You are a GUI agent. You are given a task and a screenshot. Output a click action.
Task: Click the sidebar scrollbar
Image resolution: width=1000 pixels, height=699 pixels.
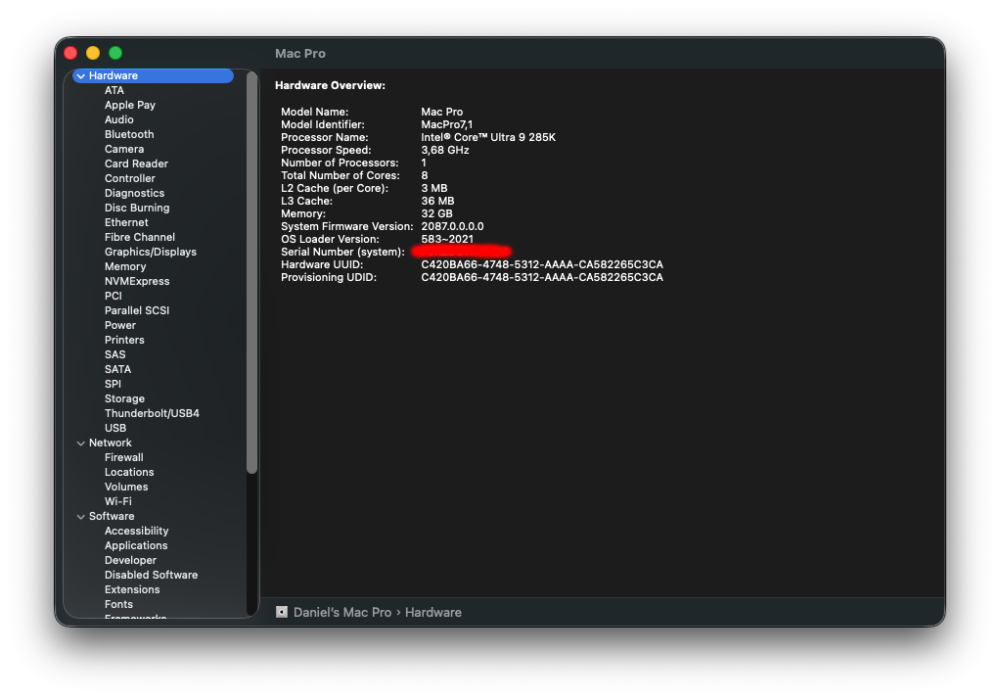(x=252, y=273)
